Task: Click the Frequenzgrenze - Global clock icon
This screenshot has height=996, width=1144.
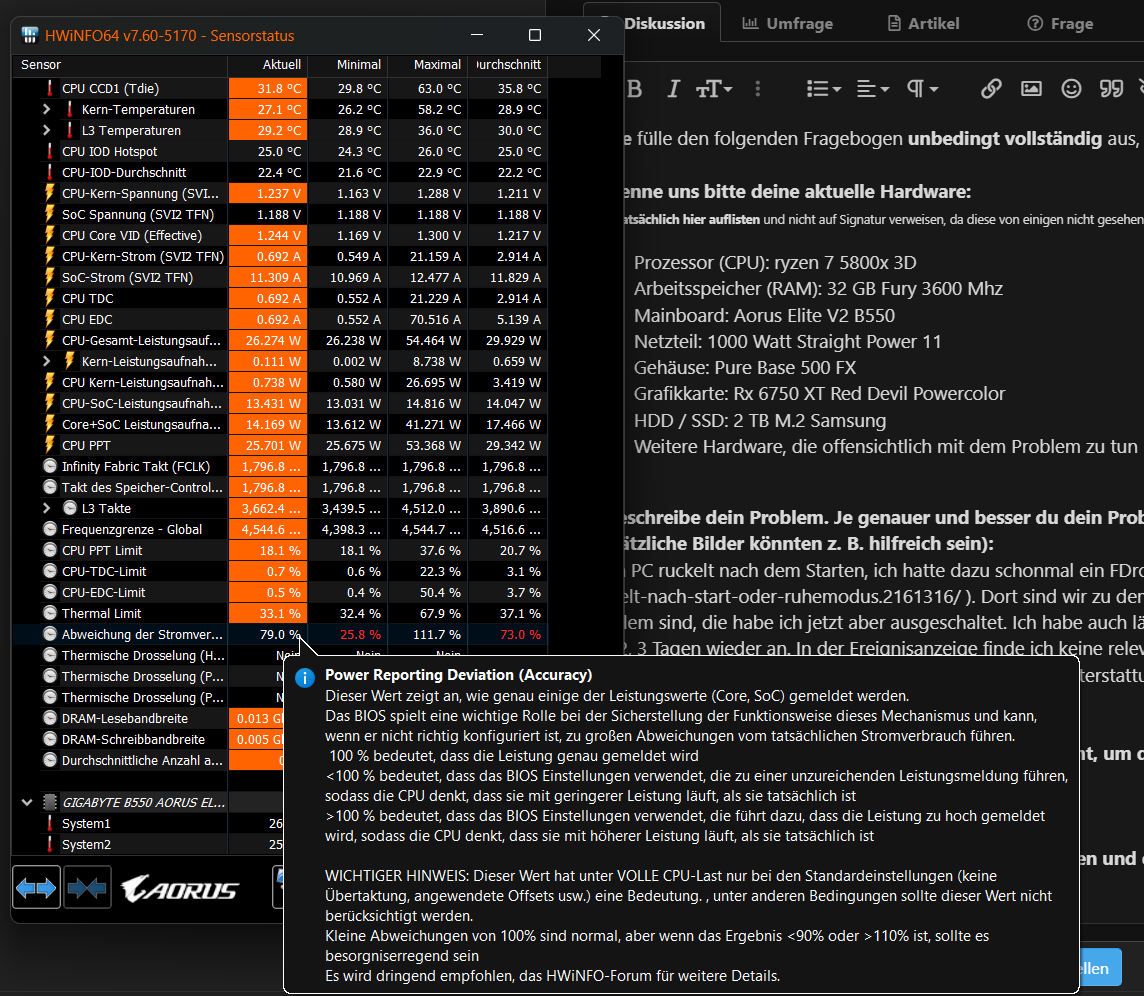Action: click(x=50, y=530)
